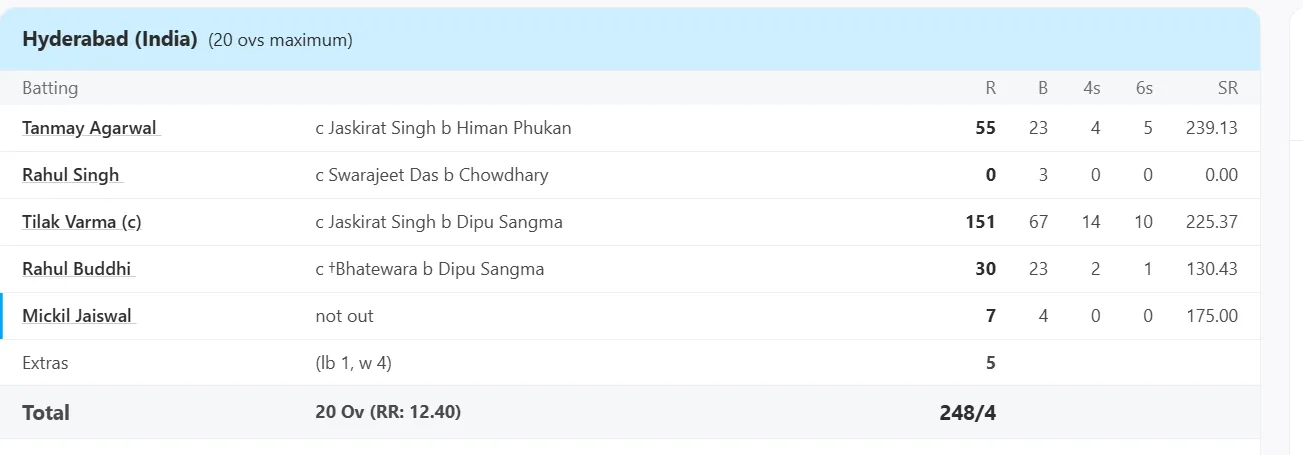
Task: Open Mickil Jaiswal's player link
Action: 77,316
